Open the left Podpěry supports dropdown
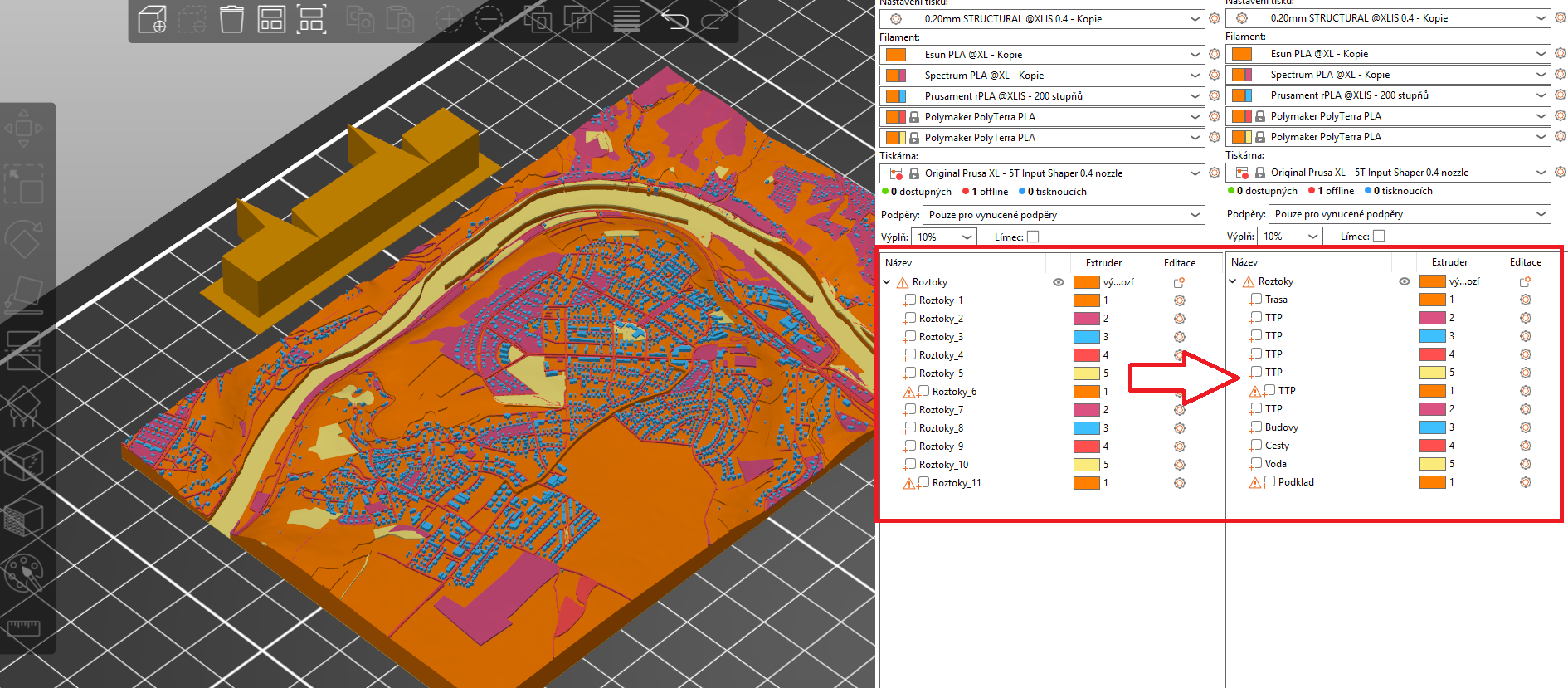This screenshot has width=1568, height=688. [x=1064, y=215]
